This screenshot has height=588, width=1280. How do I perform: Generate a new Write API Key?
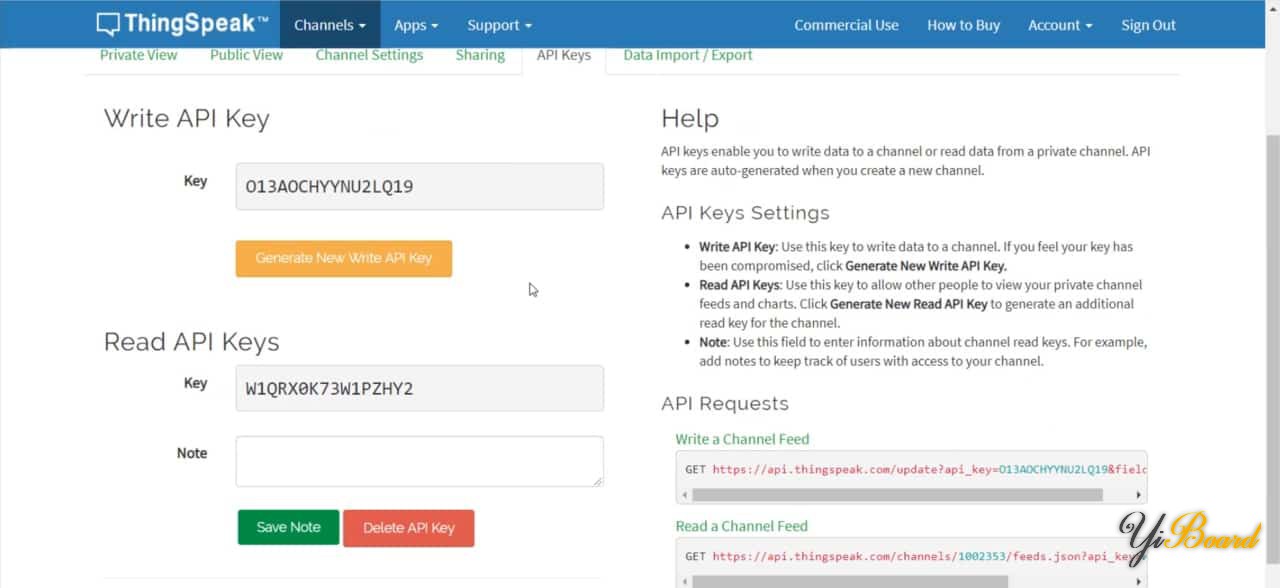[x=344, y=258]
